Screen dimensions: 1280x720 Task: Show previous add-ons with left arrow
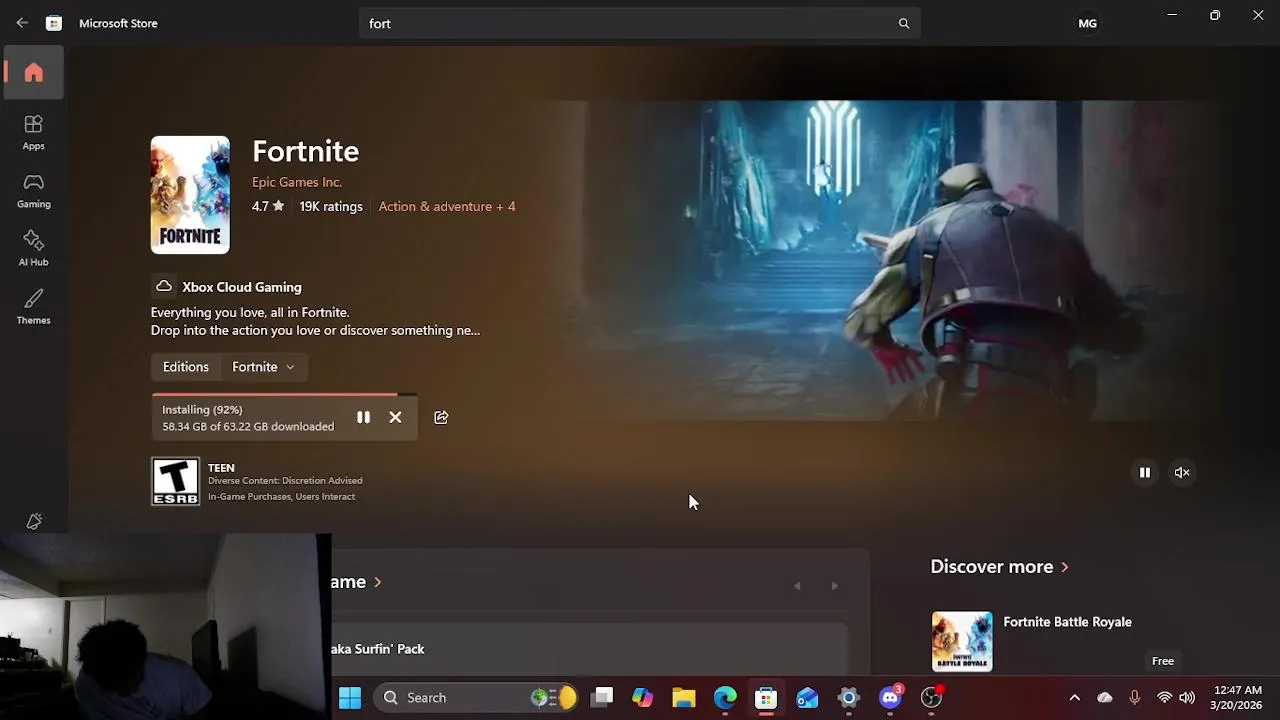coord(797,586)
